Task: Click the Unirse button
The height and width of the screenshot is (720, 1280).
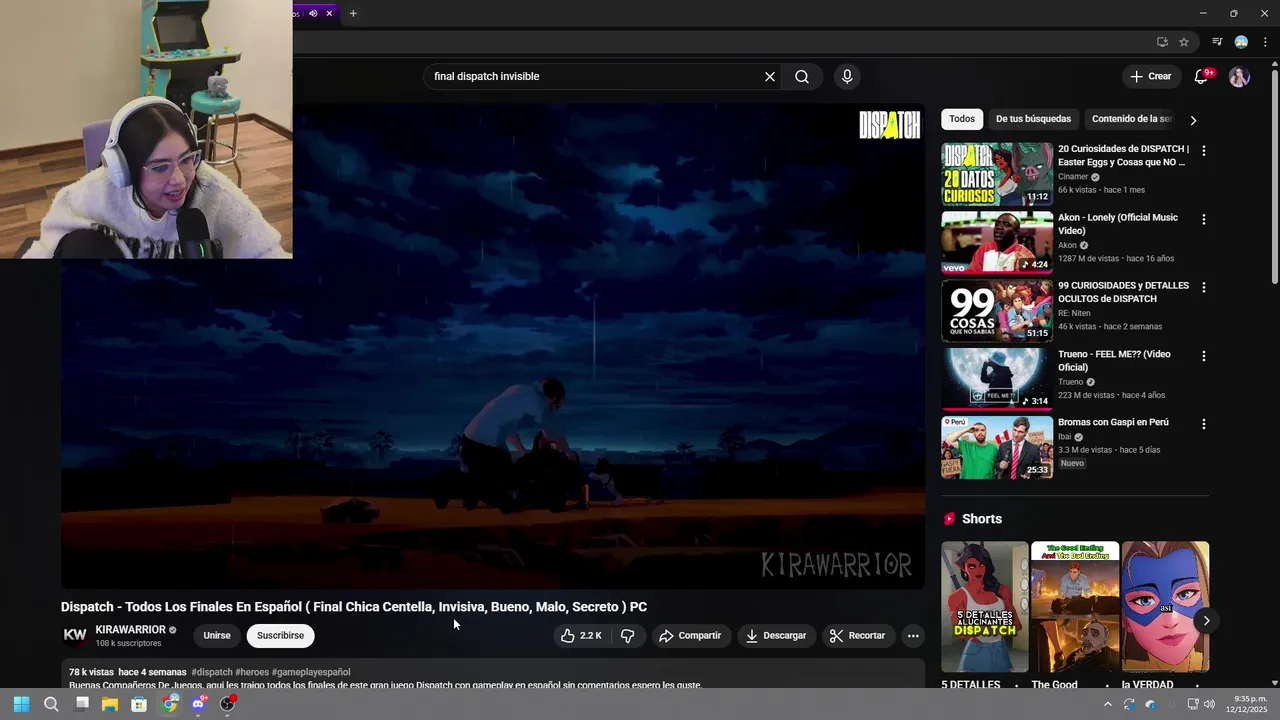Action: pyautogui.click(x=217, y=636)
